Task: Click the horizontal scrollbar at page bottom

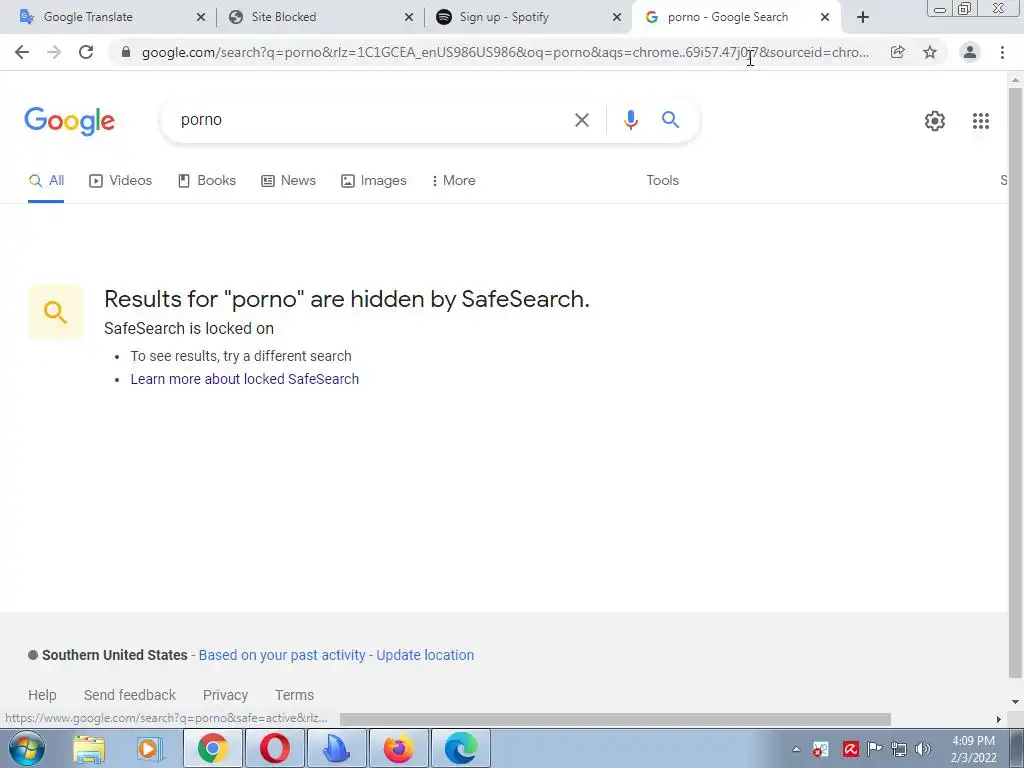Action: pyautogui.click(x=615, y=719)
